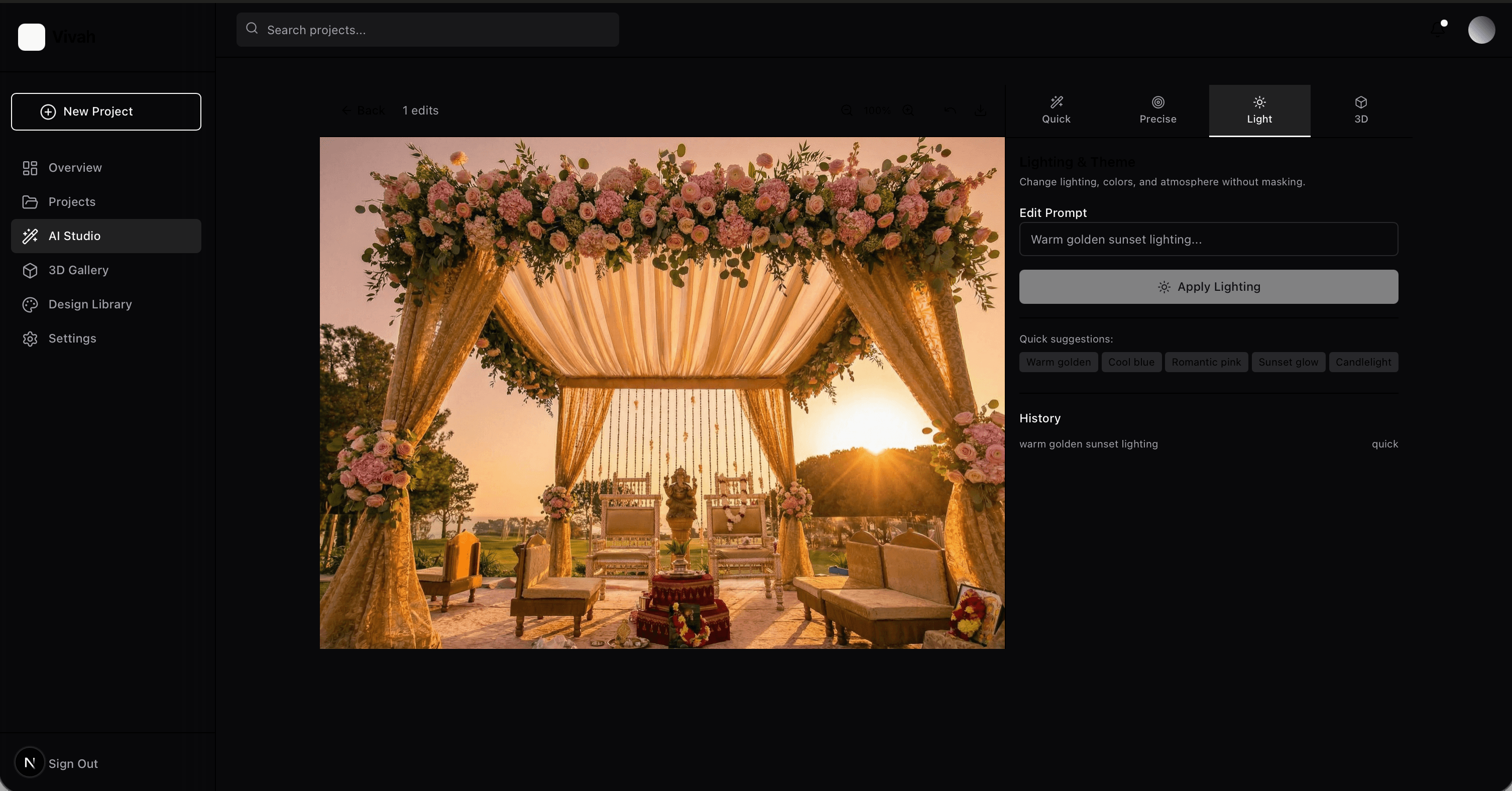1512x791 pixels.
Task: Open 3D Gallery page
Action: 105,270
